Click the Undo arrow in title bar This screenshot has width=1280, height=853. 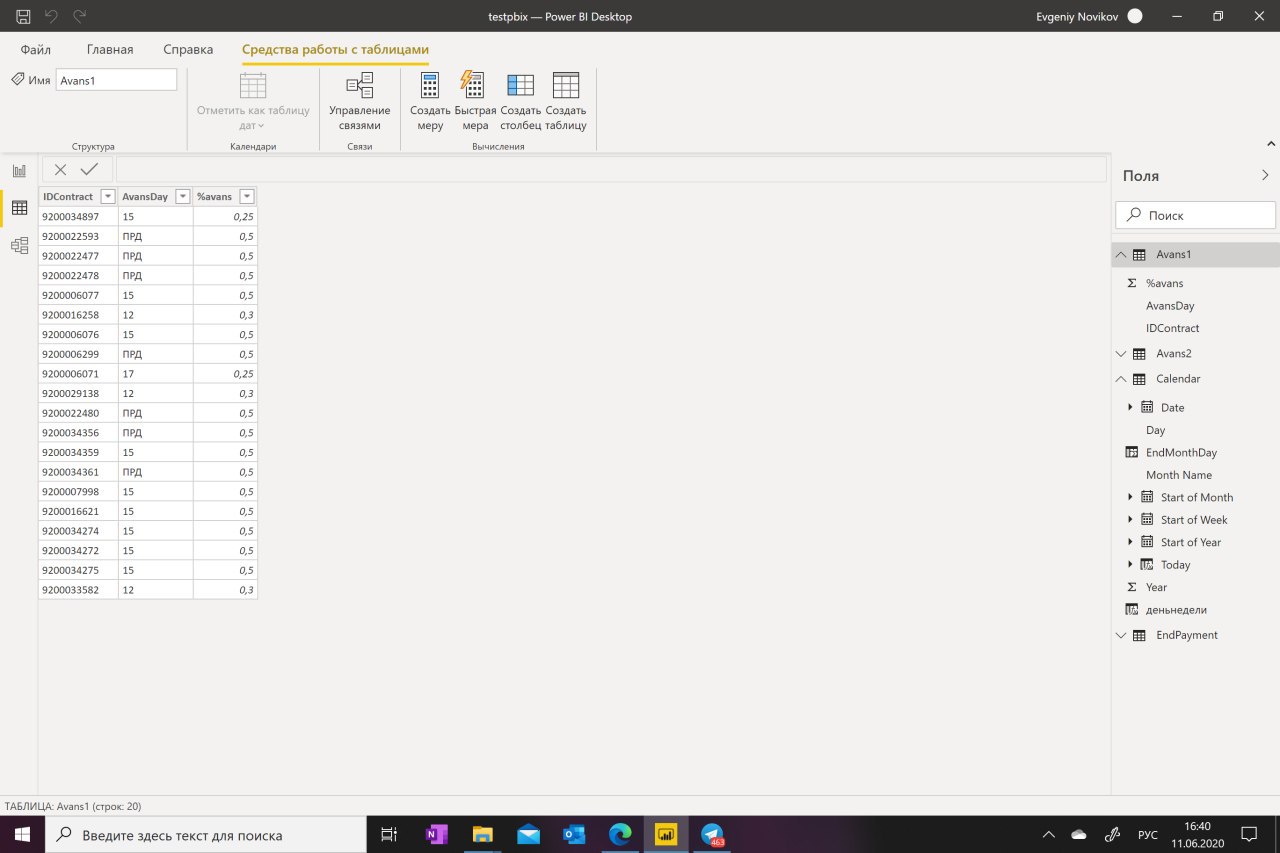coord(52,16)
